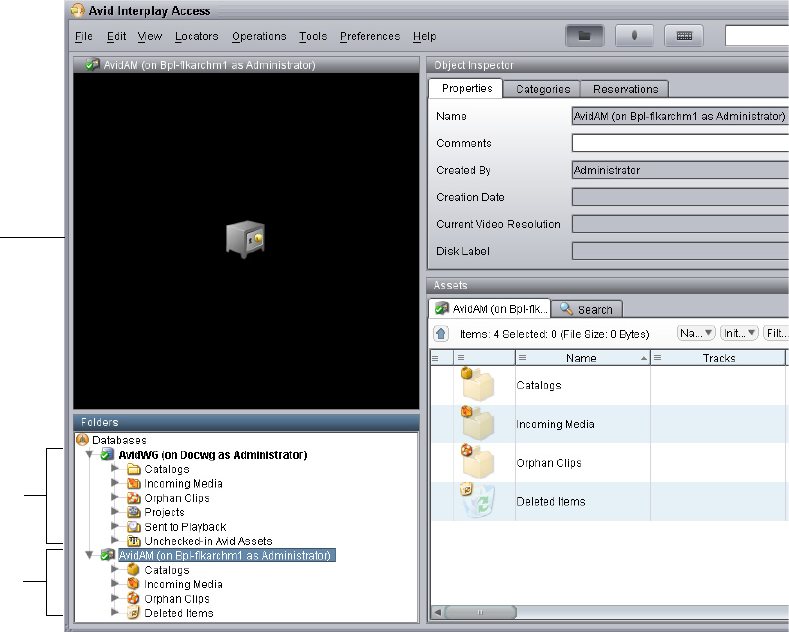Image resolution: width=789 pixels, height=632 pixels.
Task: Click the Created By field
Action: click(x=680, y=170)
